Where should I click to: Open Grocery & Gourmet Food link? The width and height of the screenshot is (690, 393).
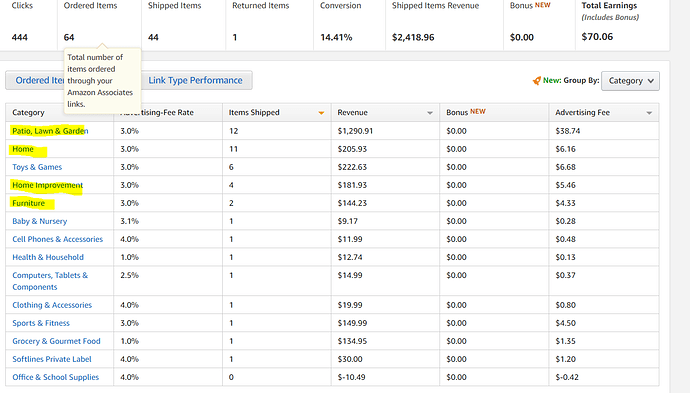tap(56, 341)
